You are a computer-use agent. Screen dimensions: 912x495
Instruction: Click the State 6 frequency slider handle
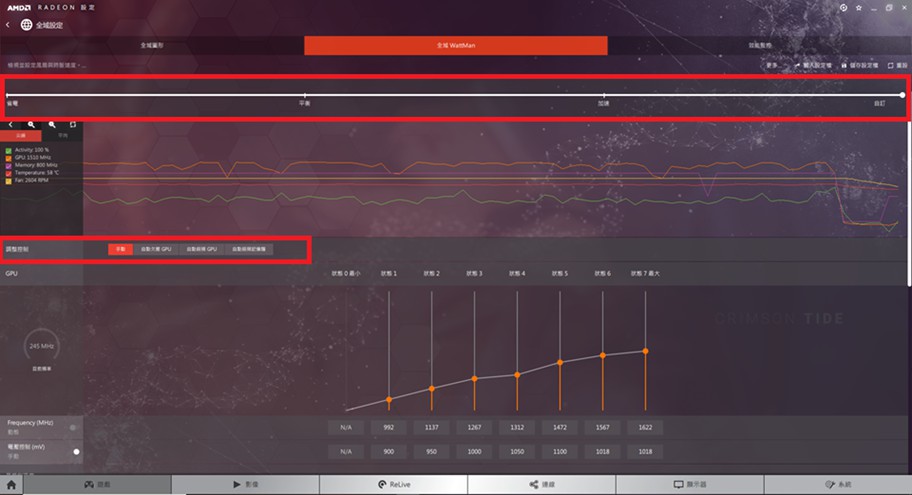(x=603, y=355)
